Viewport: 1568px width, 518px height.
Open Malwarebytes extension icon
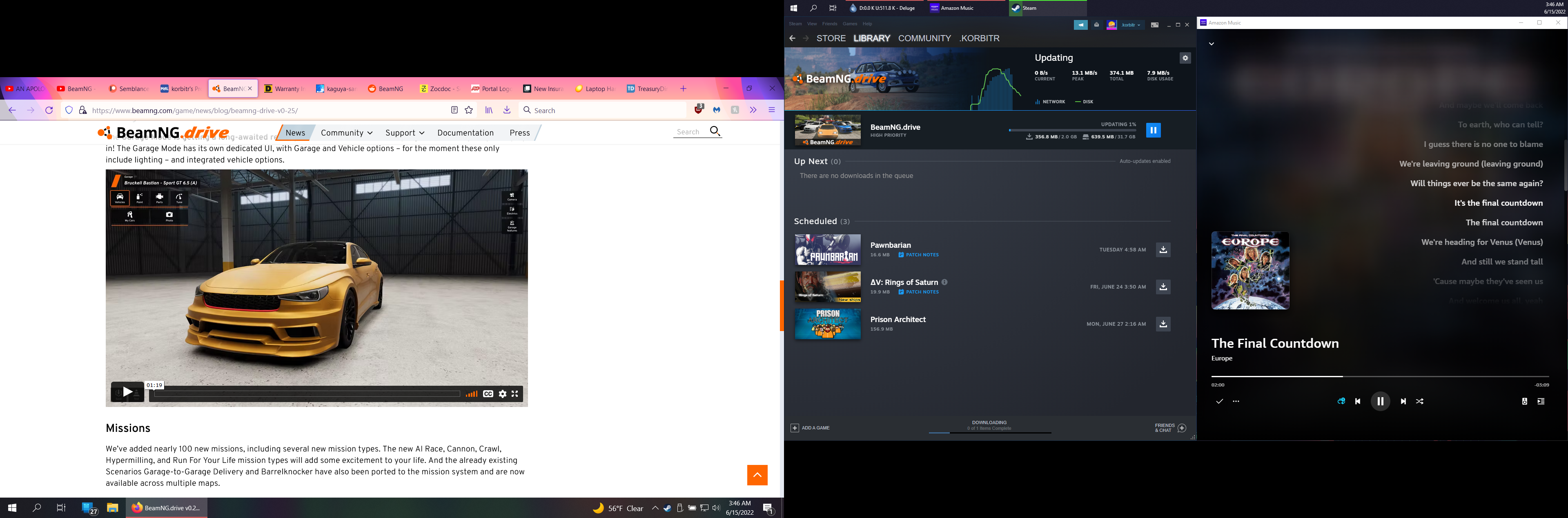(717, 110)
